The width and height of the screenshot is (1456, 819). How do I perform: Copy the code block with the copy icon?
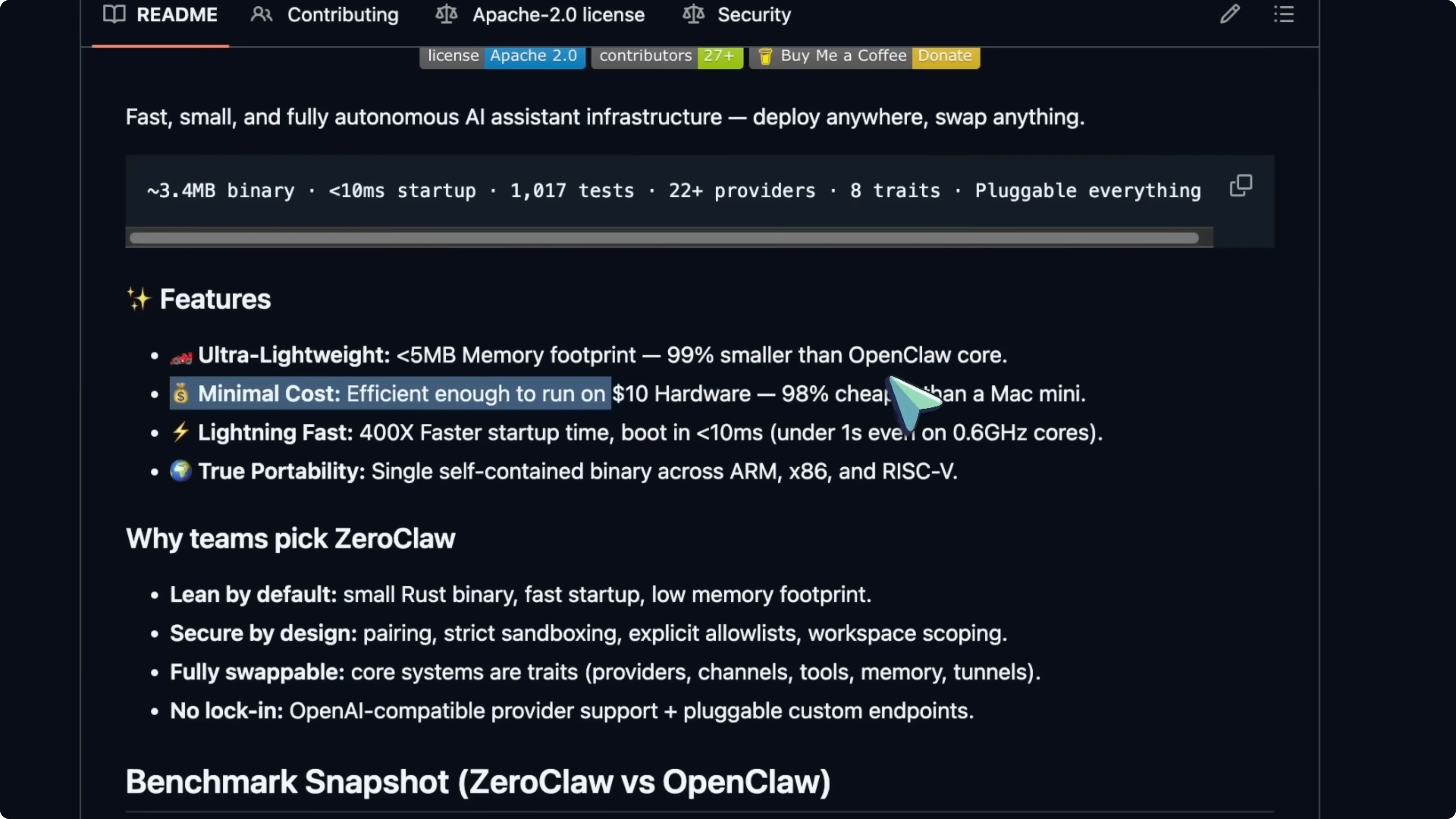(x=1241, y=186)
